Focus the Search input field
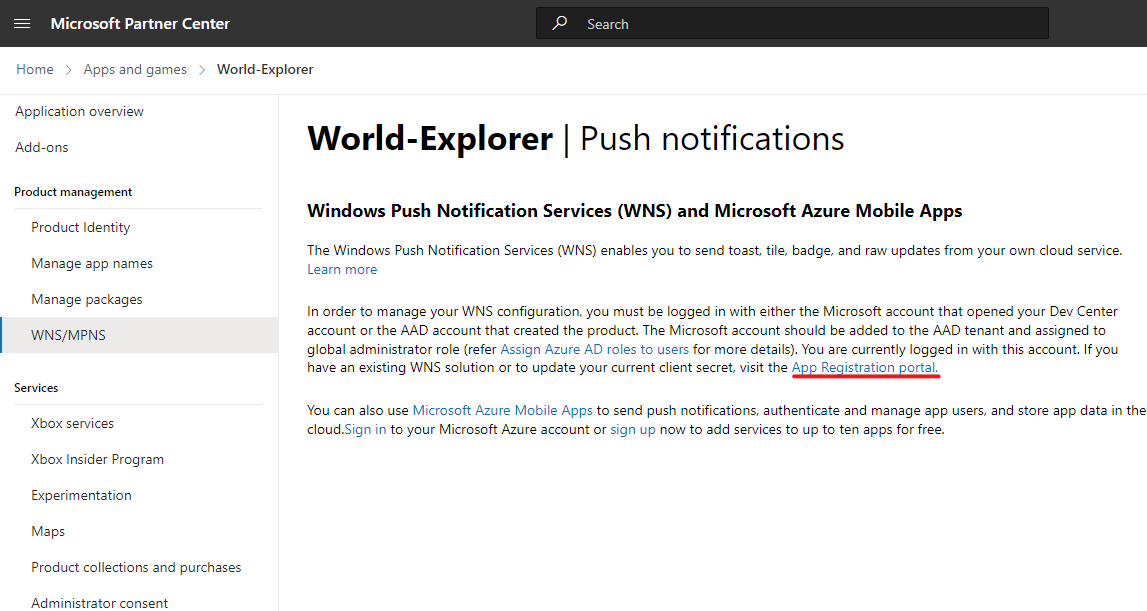 tap(792, 23)
